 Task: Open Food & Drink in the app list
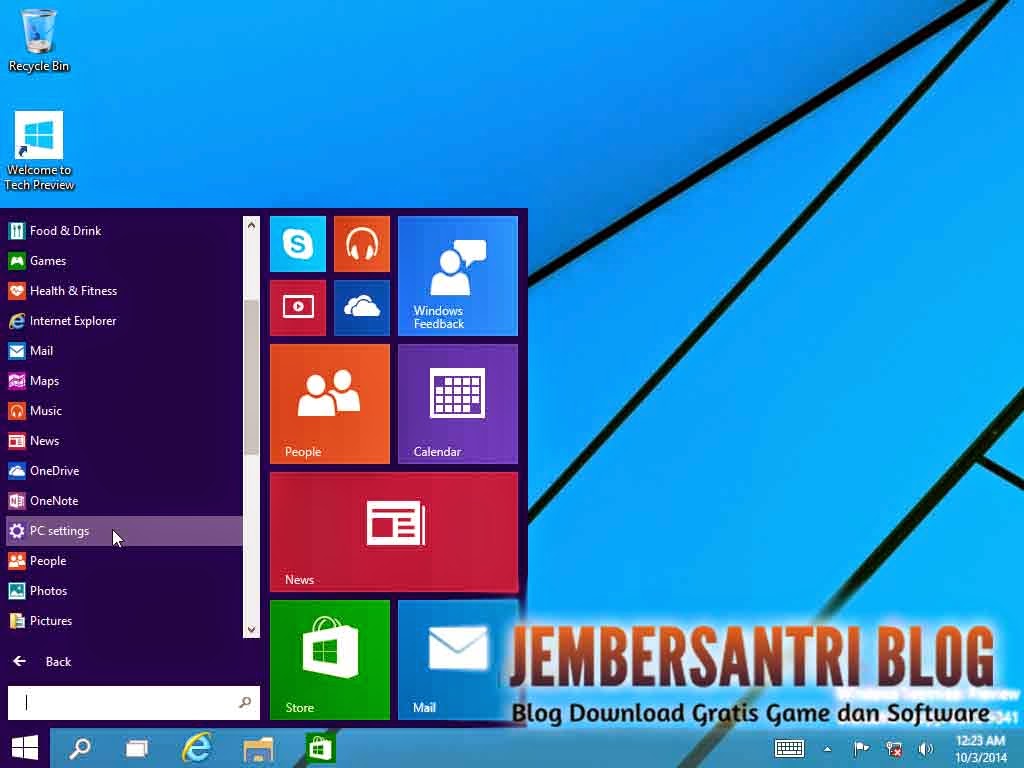[x=124, y=231]
